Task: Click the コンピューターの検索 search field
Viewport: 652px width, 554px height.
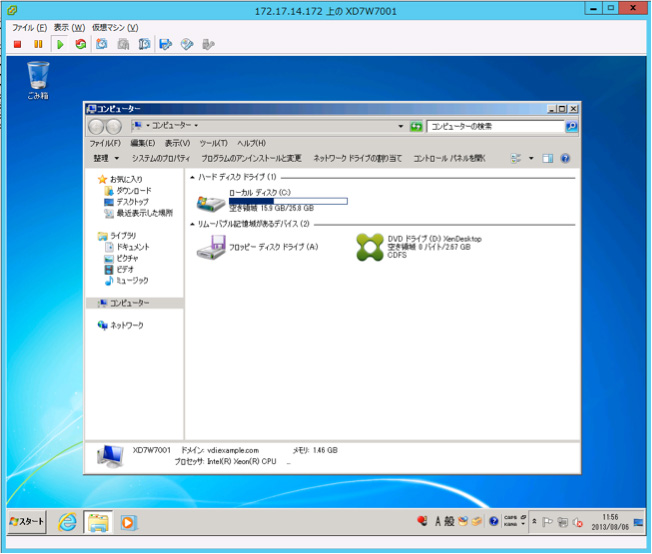Action: (495, 126)
